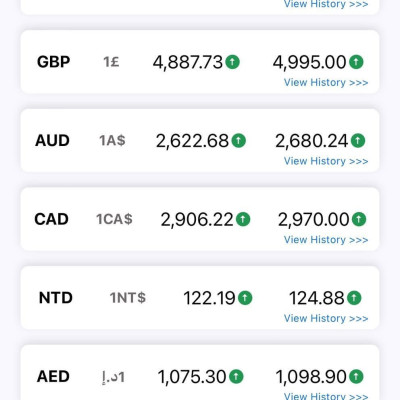The height and width of the screenshot is (400, 400).
Task: Tap the AED currency card label
Action: tap(53, 376)
